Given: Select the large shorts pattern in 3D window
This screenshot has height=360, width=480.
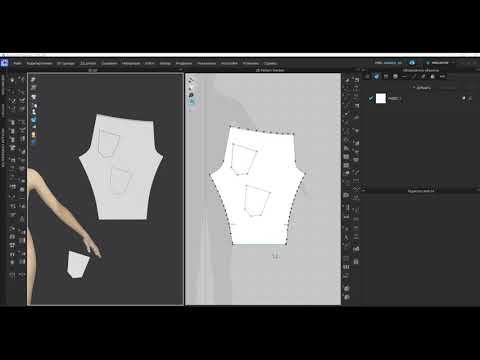Looking at the screenshot, I should (x=121, y=167).
